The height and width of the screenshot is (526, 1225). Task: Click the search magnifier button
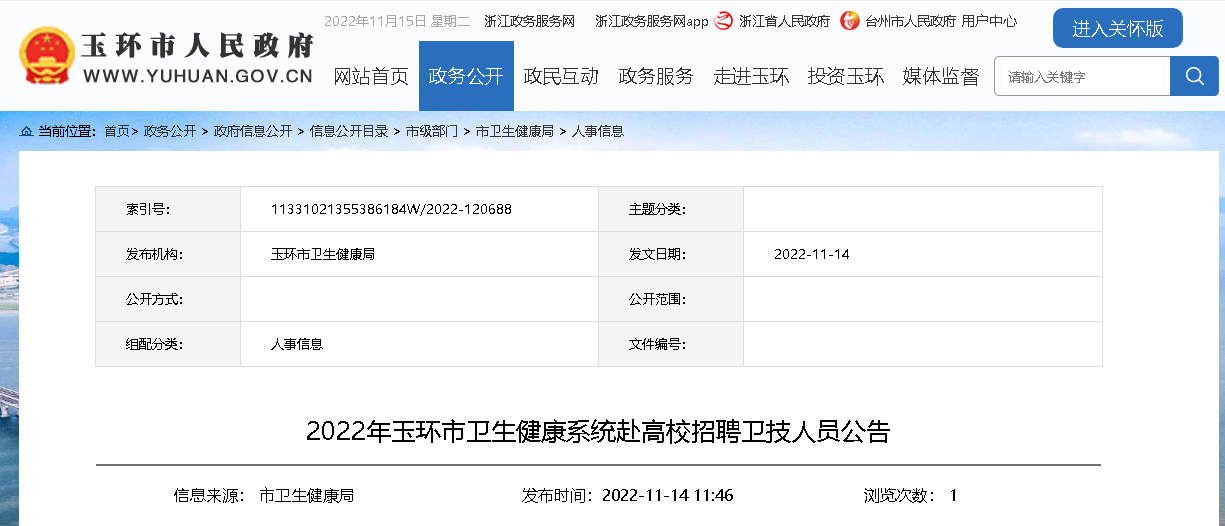pyautogui.click(x=1194, y=76)
